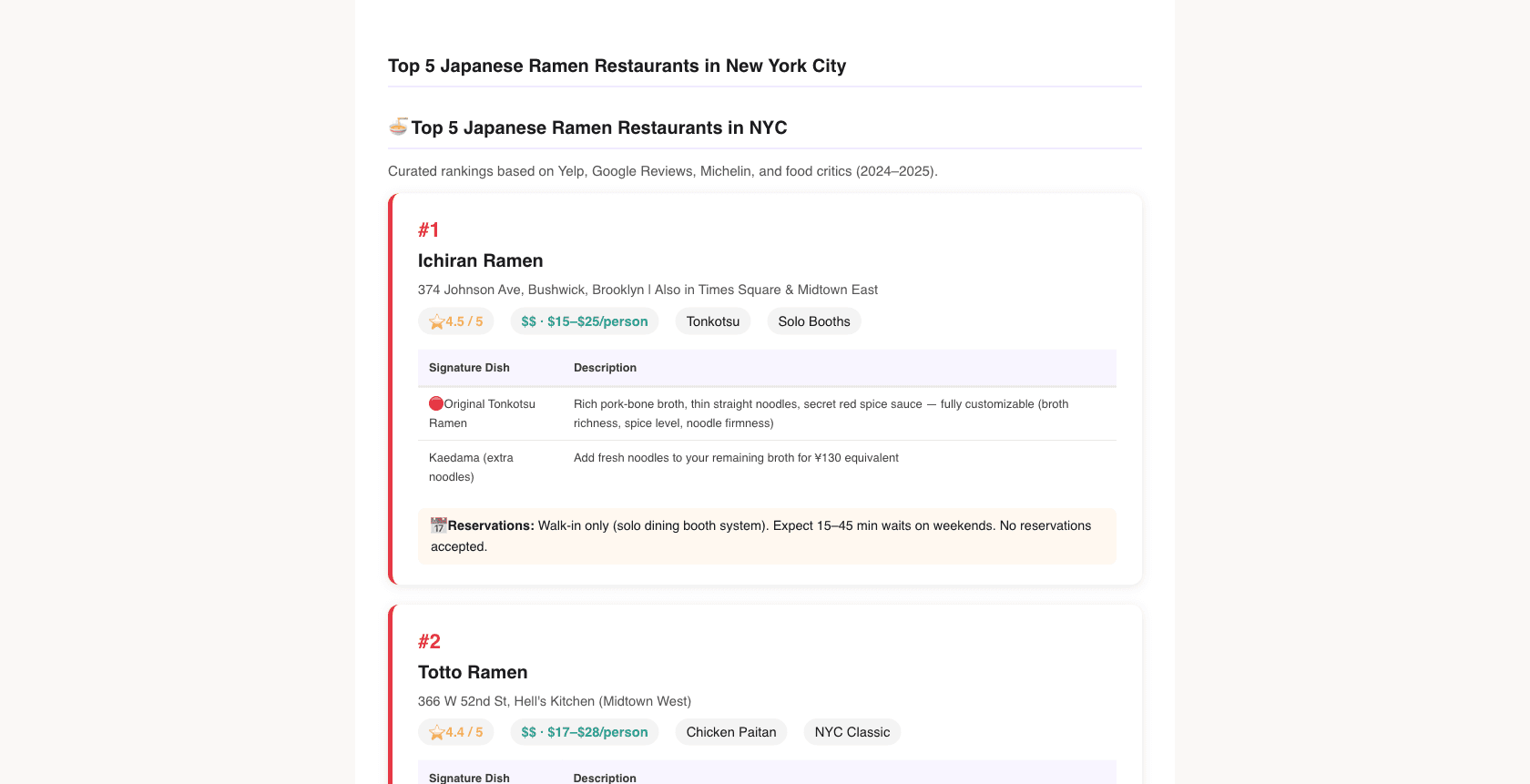Click the star icon beside 4.5 / 5
The image size is (1530, 784).
pos(436,321)
